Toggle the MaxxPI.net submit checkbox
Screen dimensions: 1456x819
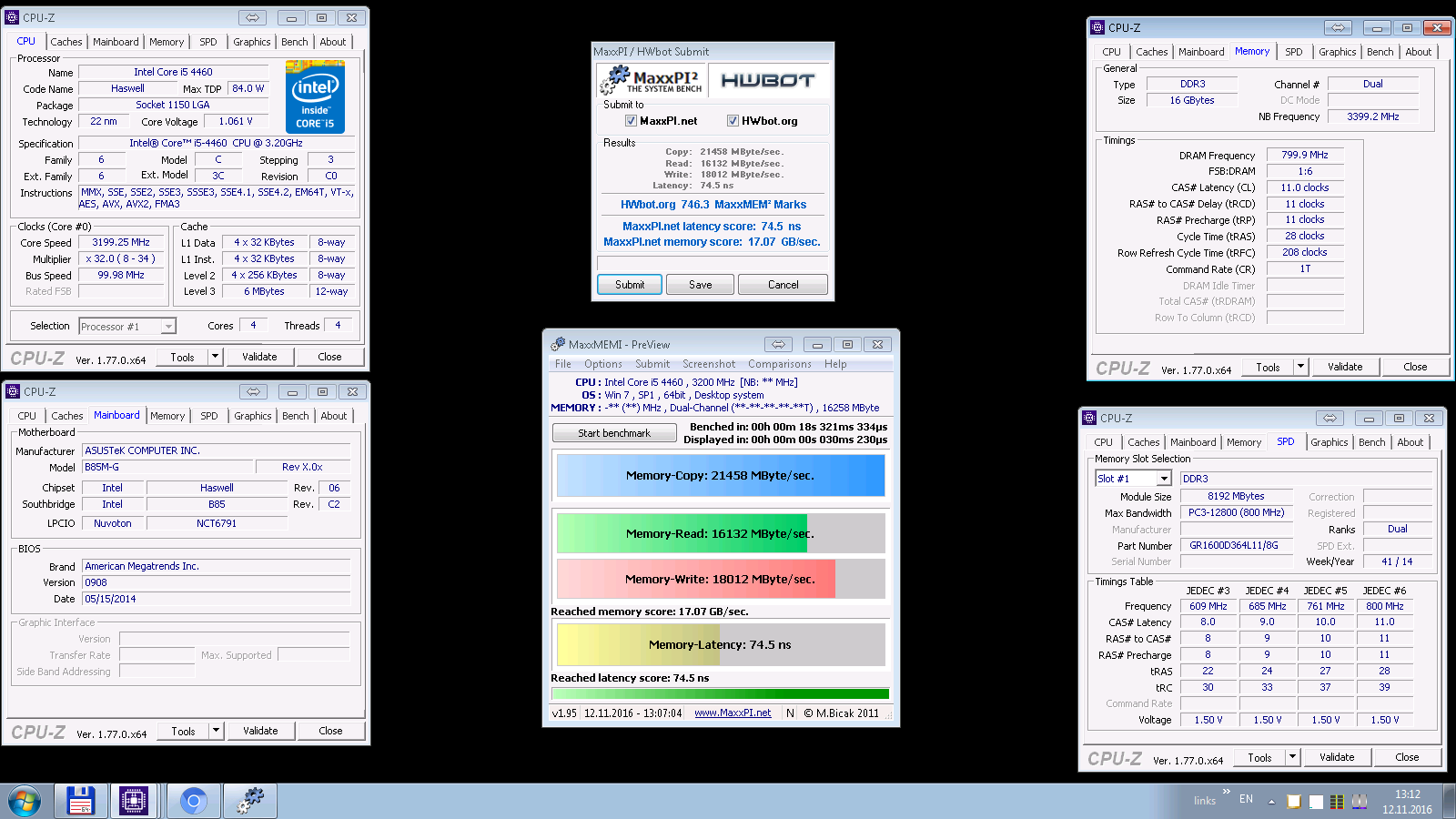[x=631, y=121]
